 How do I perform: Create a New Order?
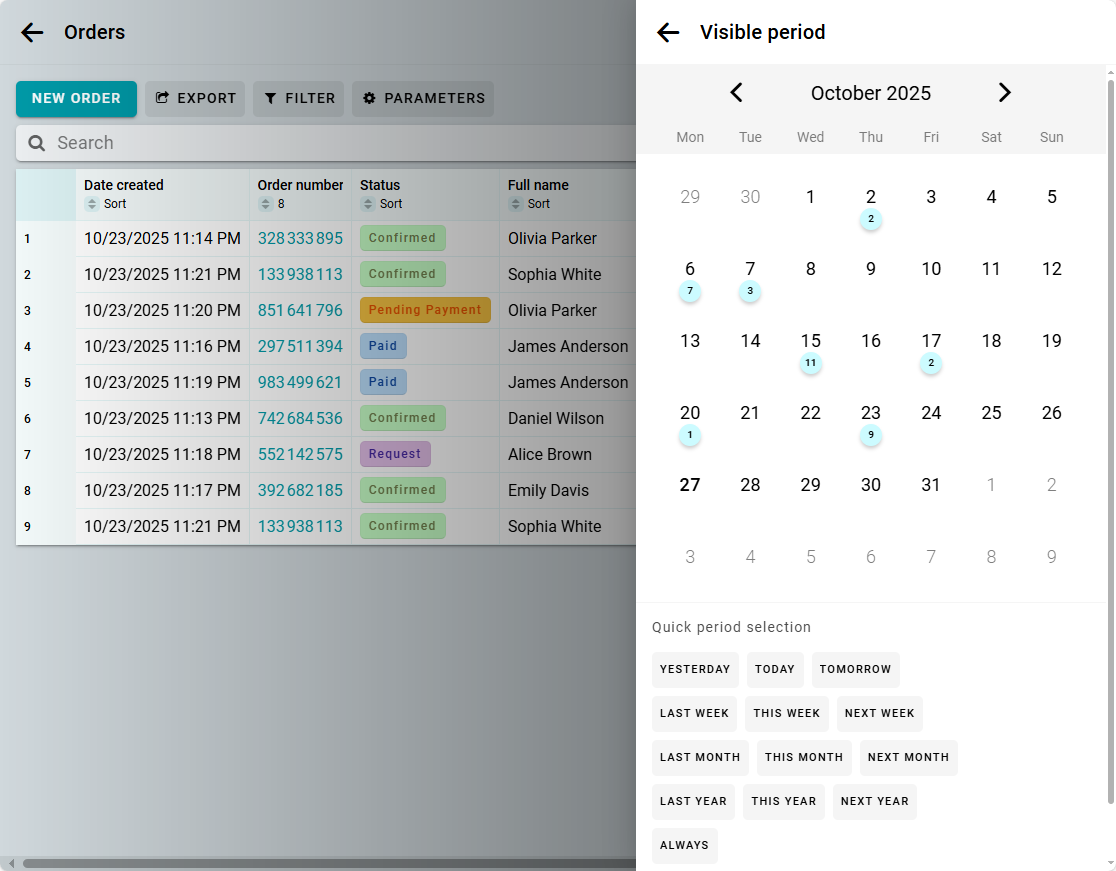76,98
